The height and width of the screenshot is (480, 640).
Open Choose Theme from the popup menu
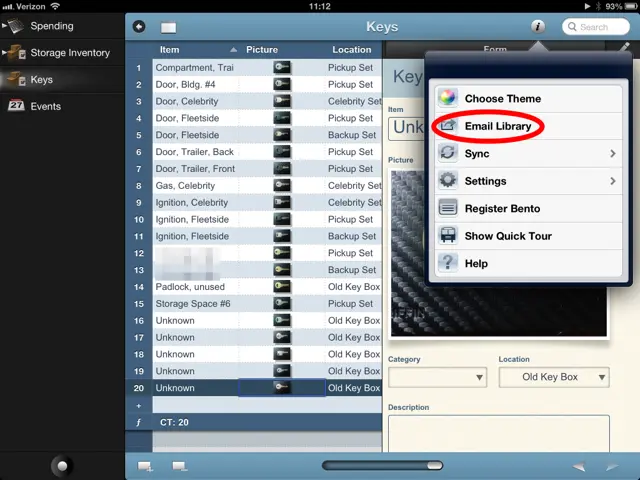(x=502, y=99)
